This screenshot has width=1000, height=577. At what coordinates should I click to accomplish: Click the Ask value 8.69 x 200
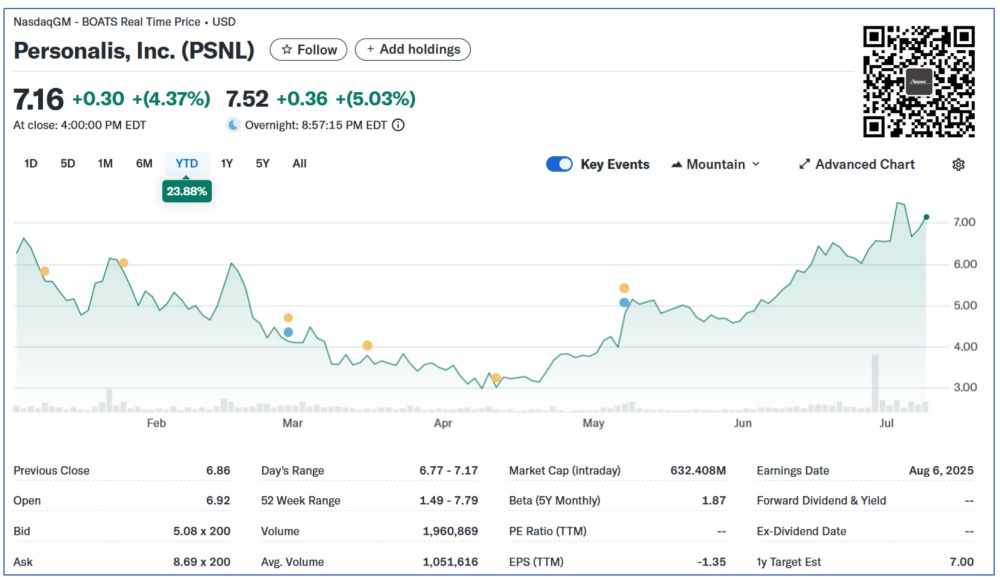[x=202, y=562]
